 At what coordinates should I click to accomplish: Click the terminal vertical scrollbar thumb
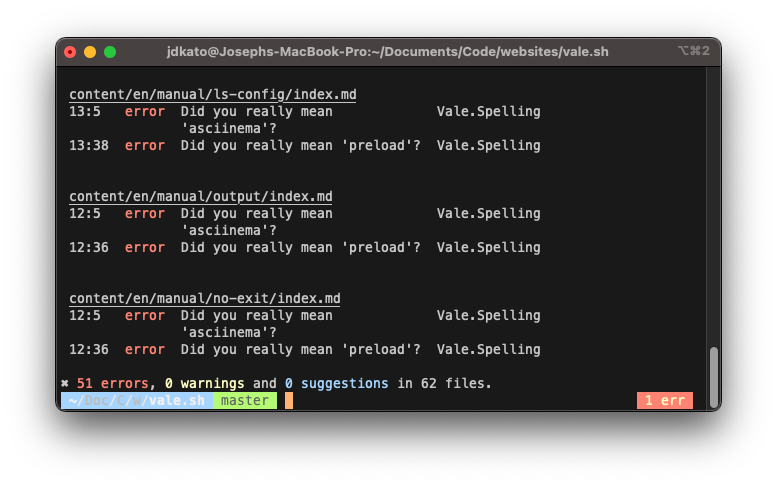pyautogui.click(x=714, y=377)
